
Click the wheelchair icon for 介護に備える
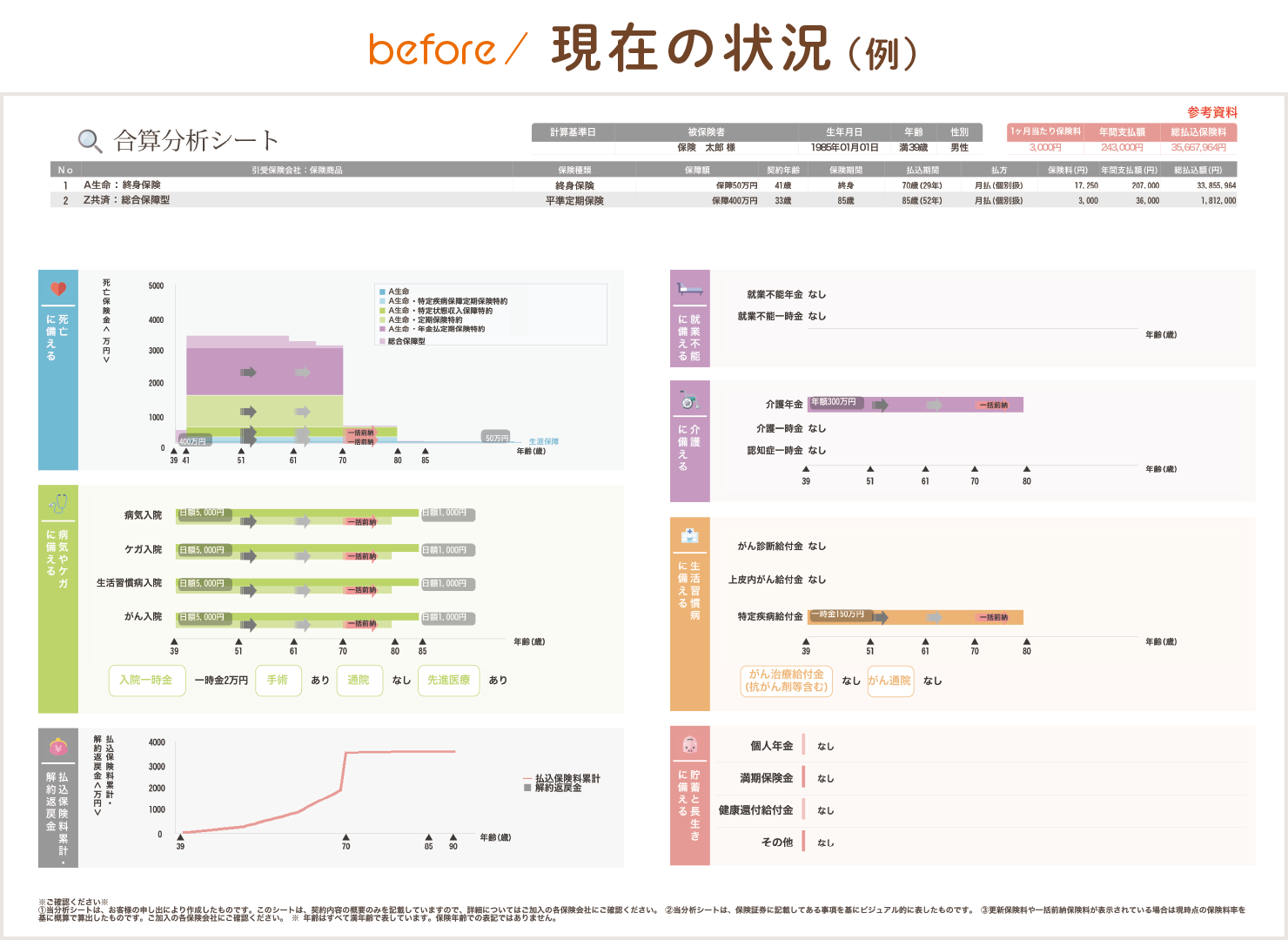coord(689,399)
